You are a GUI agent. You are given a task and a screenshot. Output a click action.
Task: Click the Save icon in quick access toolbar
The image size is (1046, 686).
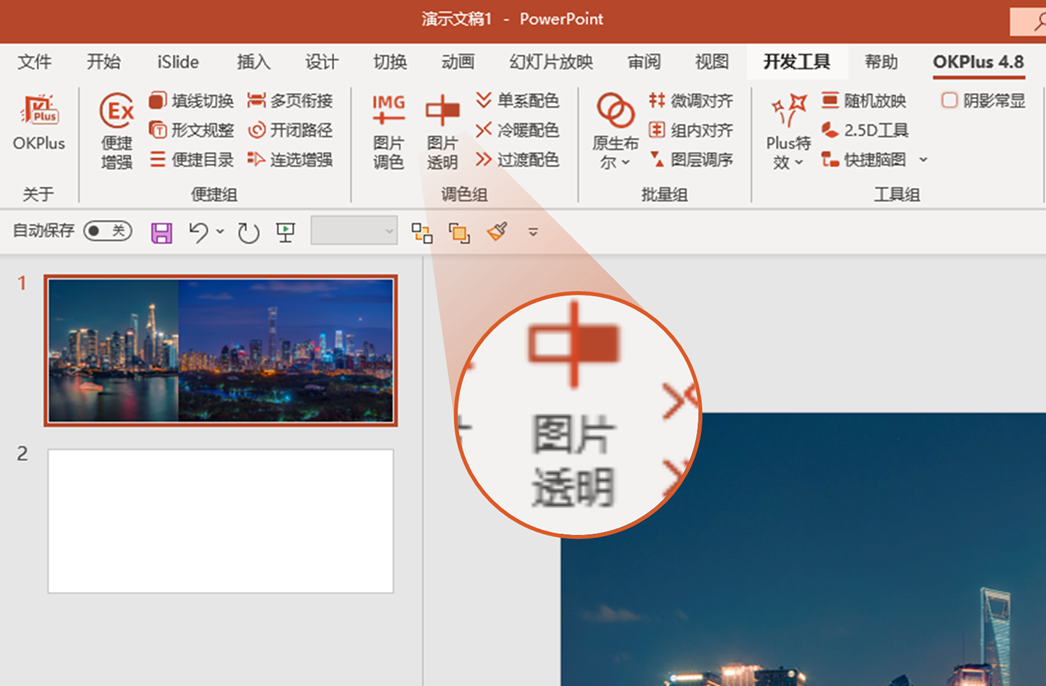(161, 231)
